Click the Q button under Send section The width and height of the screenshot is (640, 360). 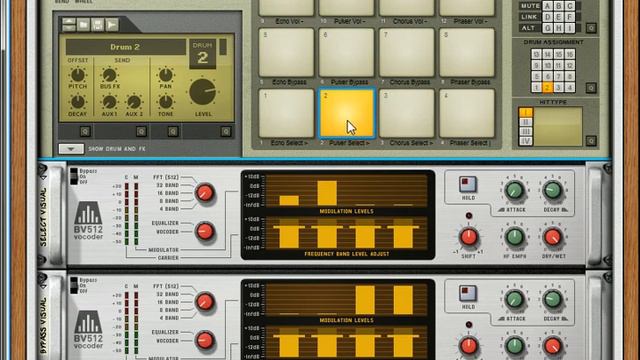(x=141, y=131)
